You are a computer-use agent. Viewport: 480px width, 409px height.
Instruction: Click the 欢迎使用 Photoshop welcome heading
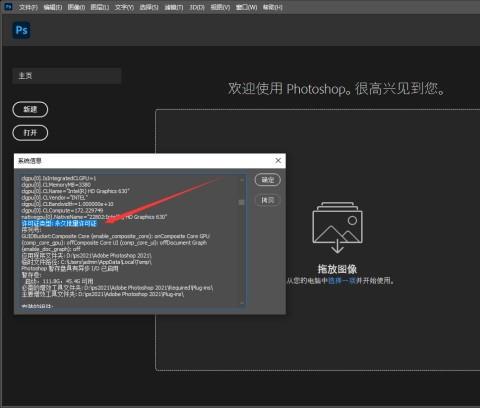click(337, 89)
